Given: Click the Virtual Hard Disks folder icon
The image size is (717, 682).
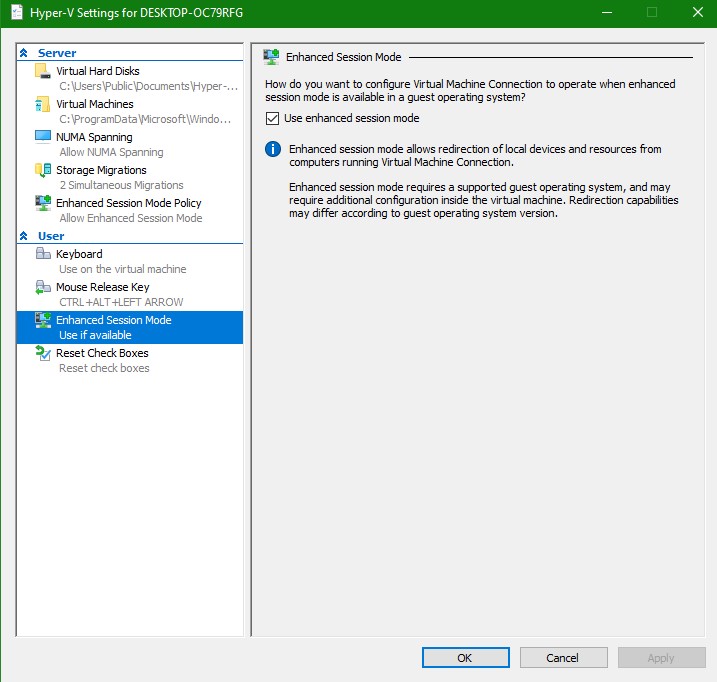Looking at the screenshot, I should click(42, 71).
